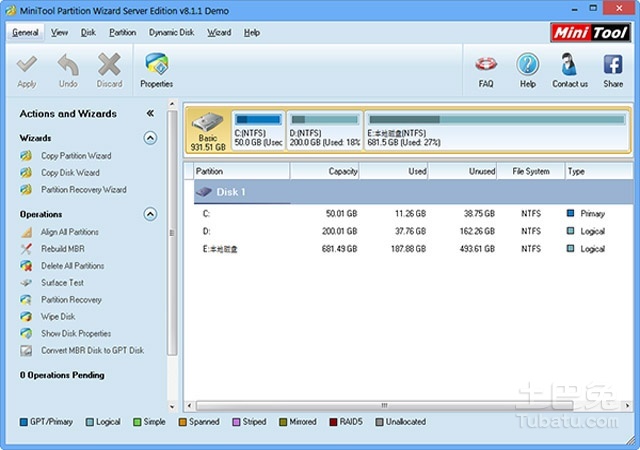Click the RAID5 legend swatch
Image resolution: width=640 pixels, height=450 pixels.
click(333, 422)
